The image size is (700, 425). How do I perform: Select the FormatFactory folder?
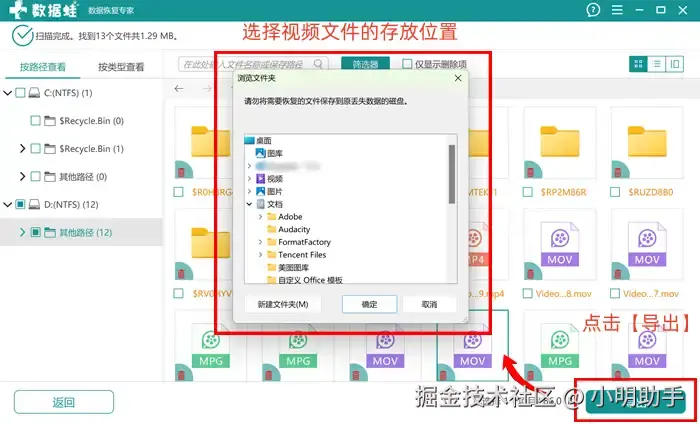tap(299, 242)
